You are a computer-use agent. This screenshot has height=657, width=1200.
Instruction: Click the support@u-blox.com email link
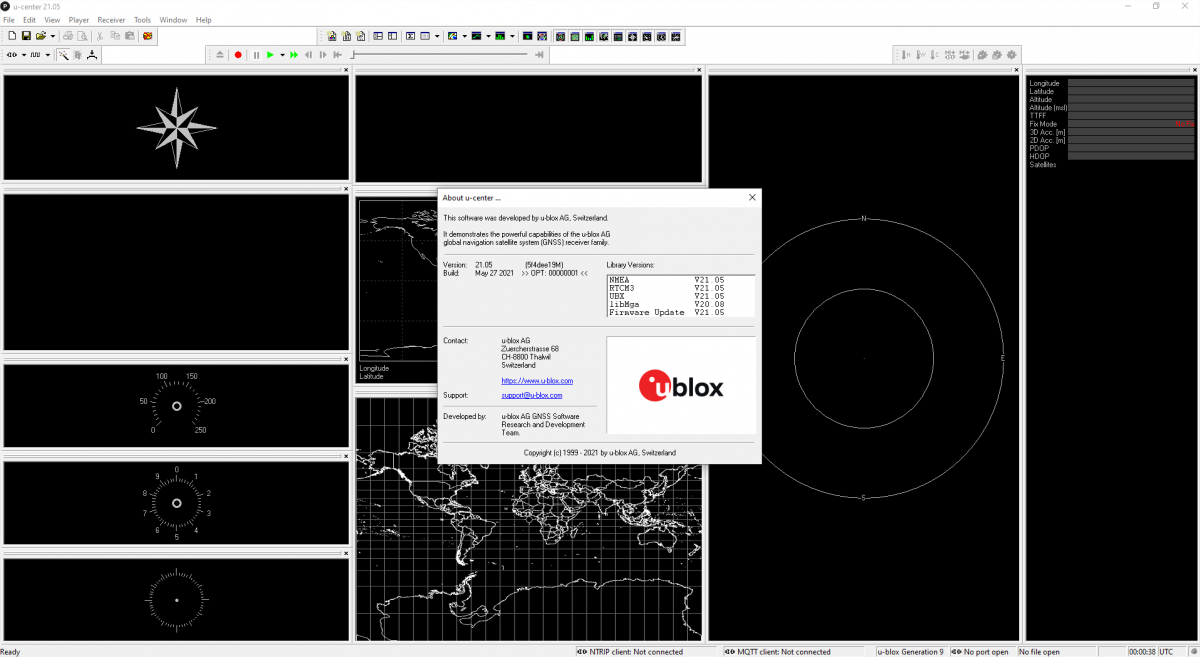click(532, 395)
